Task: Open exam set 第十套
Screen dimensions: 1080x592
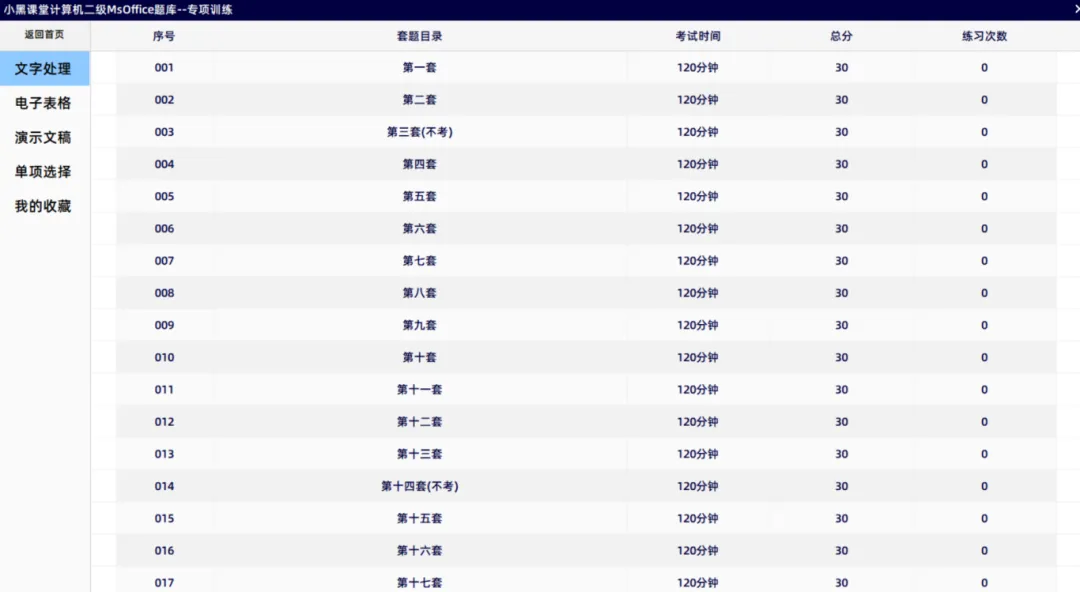Action: point(419,357)
